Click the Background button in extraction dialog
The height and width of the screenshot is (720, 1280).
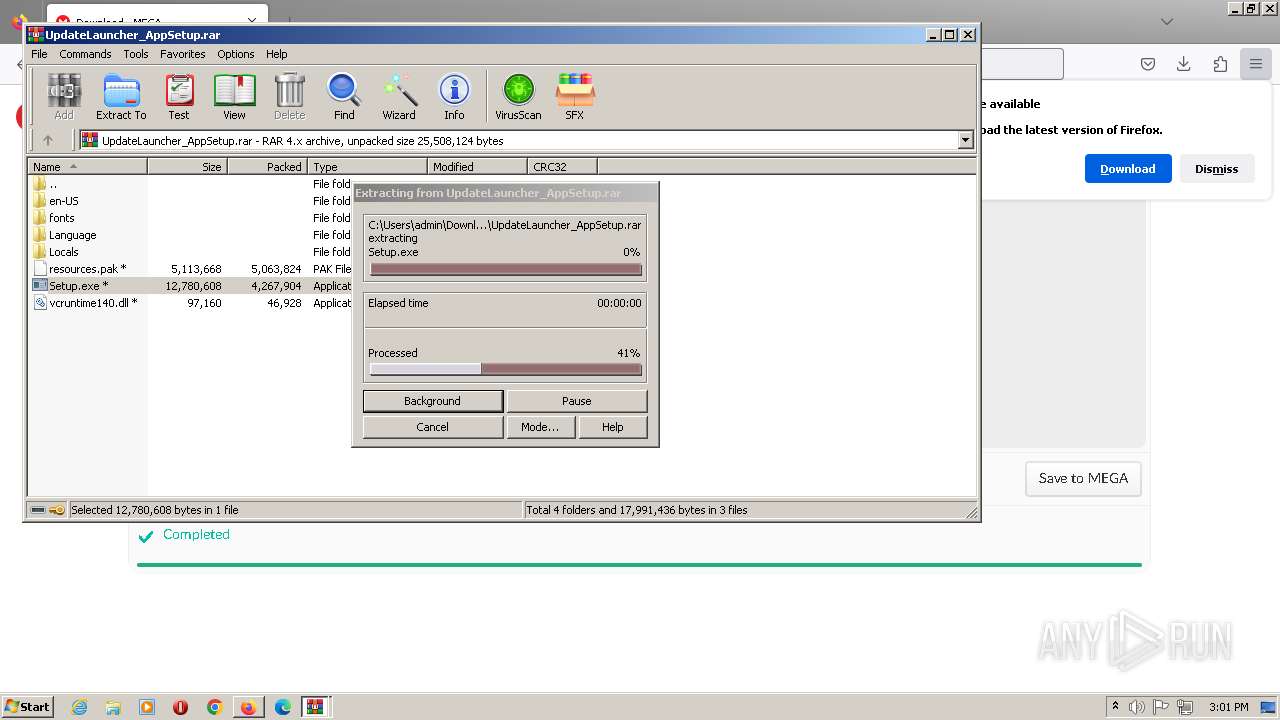(433, 401)
